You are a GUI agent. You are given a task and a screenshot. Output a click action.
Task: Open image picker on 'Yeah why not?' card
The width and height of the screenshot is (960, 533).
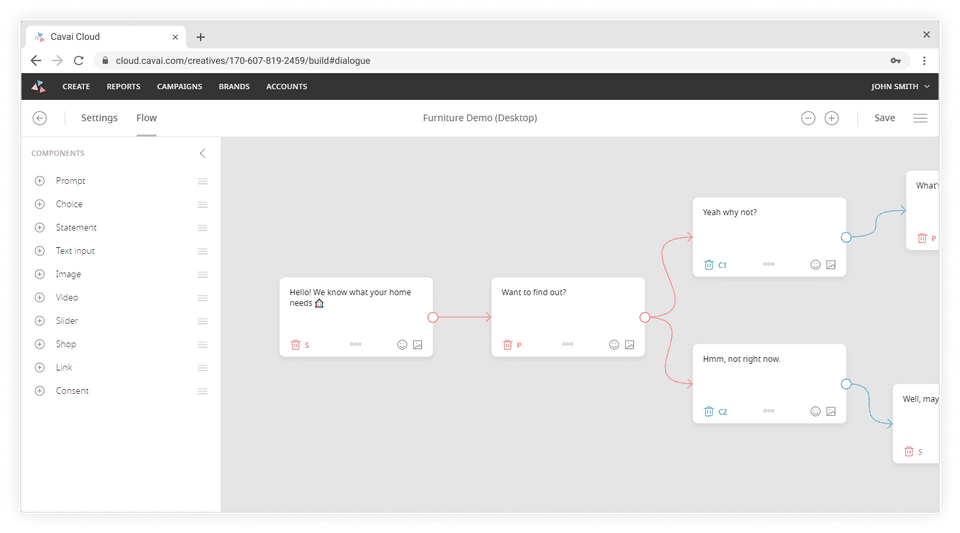(x=831, y=265)
